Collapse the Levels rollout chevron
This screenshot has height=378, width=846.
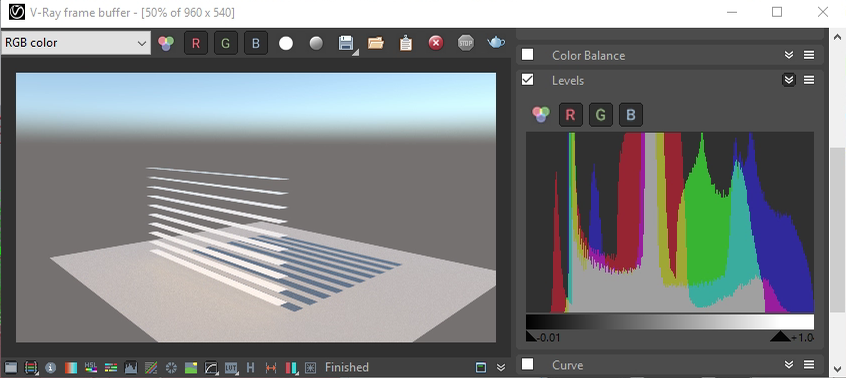(x=789, y=80)
